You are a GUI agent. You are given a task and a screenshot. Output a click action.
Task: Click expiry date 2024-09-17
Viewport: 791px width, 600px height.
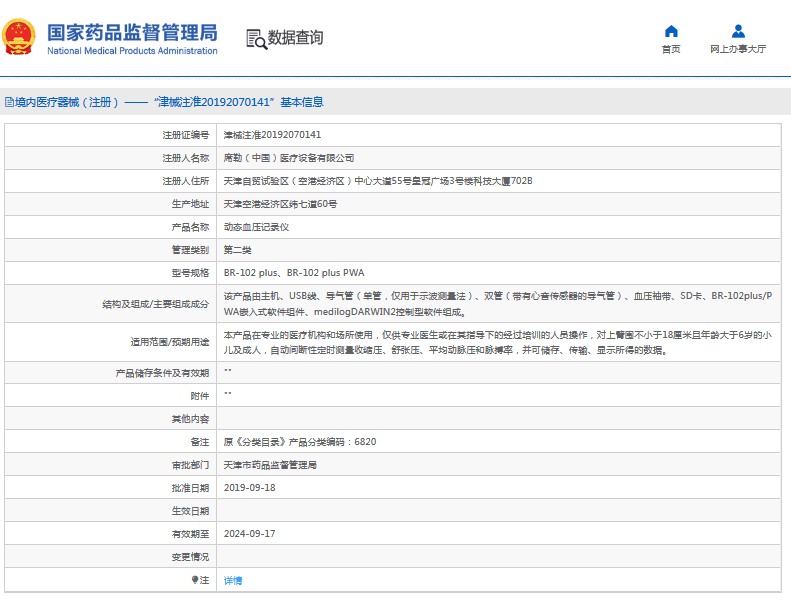pos(249,534)
